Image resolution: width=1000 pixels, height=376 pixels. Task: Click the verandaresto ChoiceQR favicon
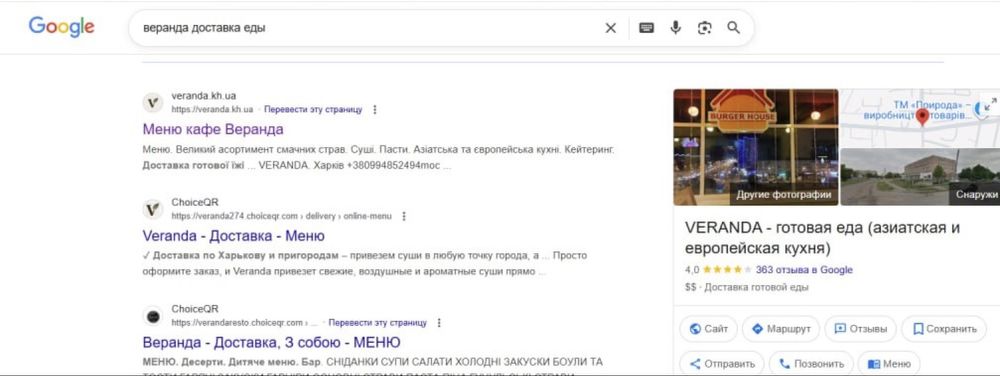(x=152, y=315)
